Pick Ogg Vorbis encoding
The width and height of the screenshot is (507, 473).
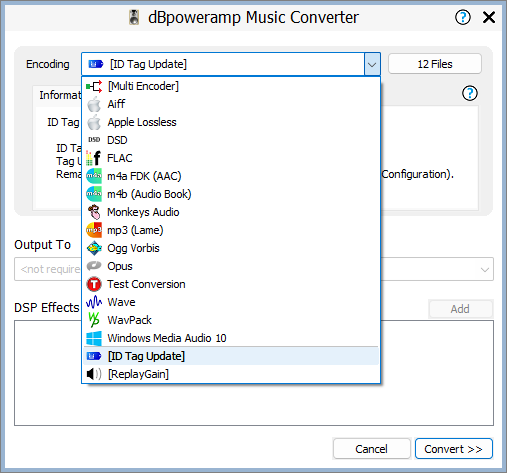(x=231, y=248)
